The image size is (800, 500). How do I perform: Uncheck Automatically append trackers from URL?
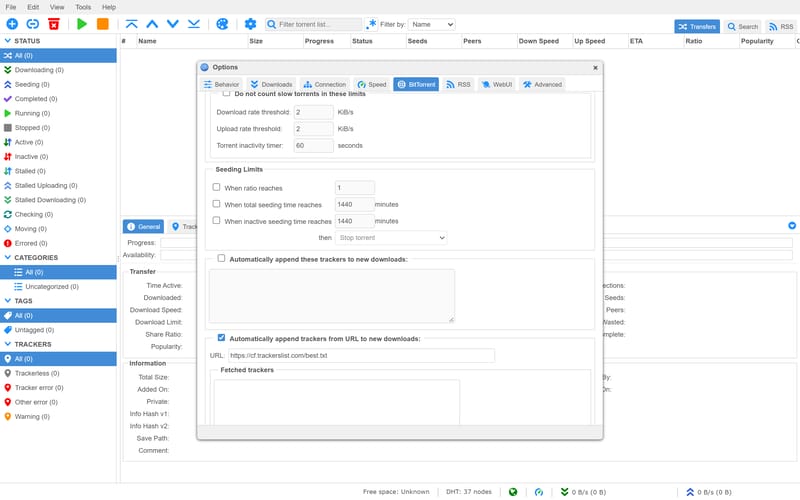click(221, 338)
